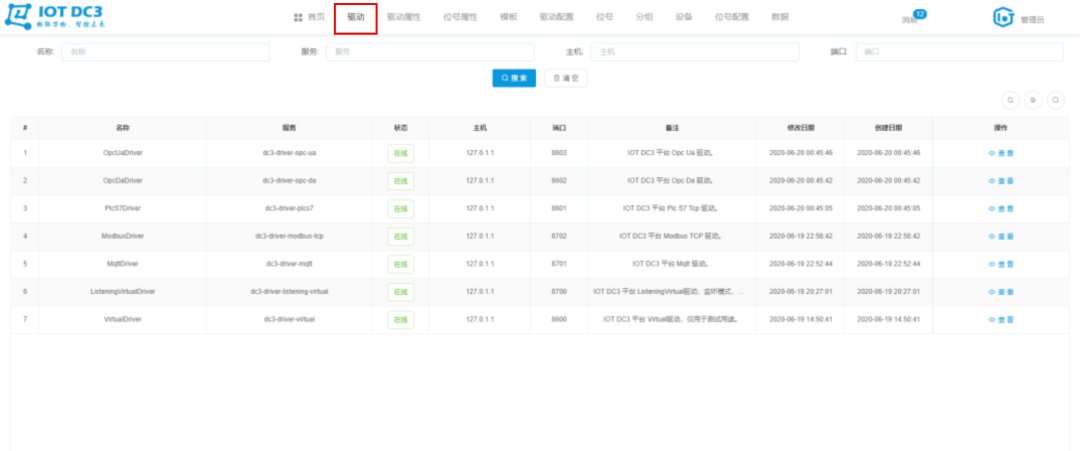The height and width of the screenshot is (451, 1080).
Task: Switch to the 设备 tab
Action: point(684,17)
